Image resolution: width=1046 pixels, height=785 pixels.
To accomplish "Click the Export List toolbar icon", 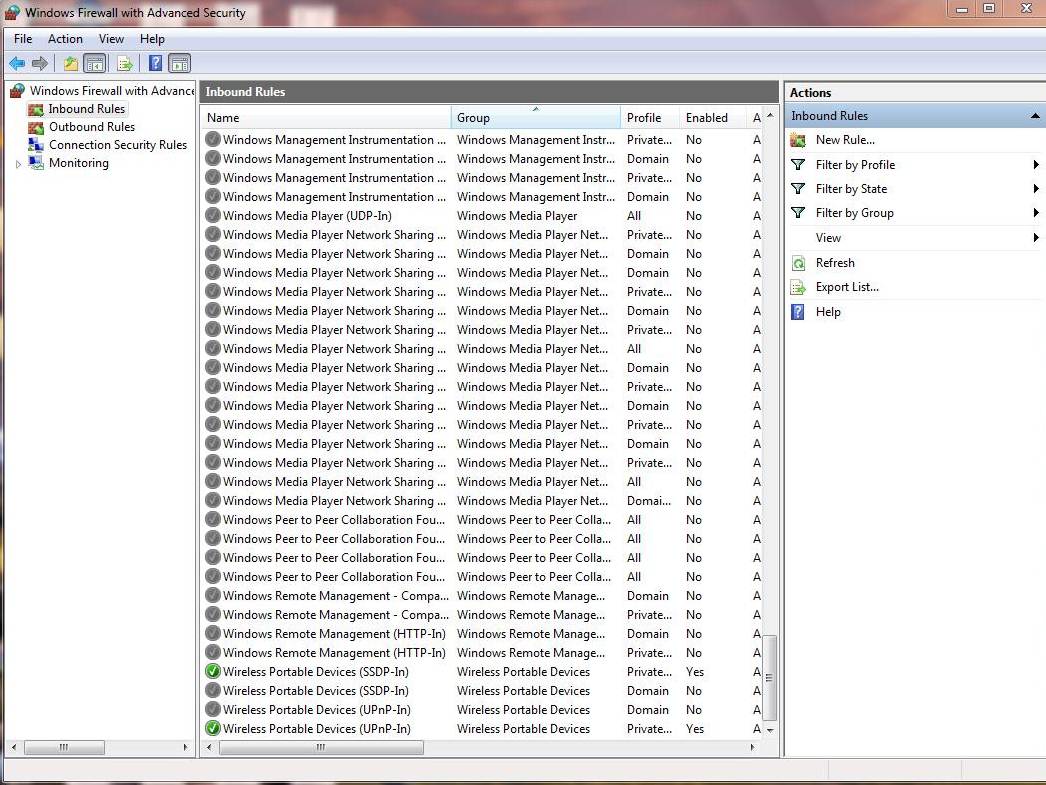I will (x=125, y=63).
